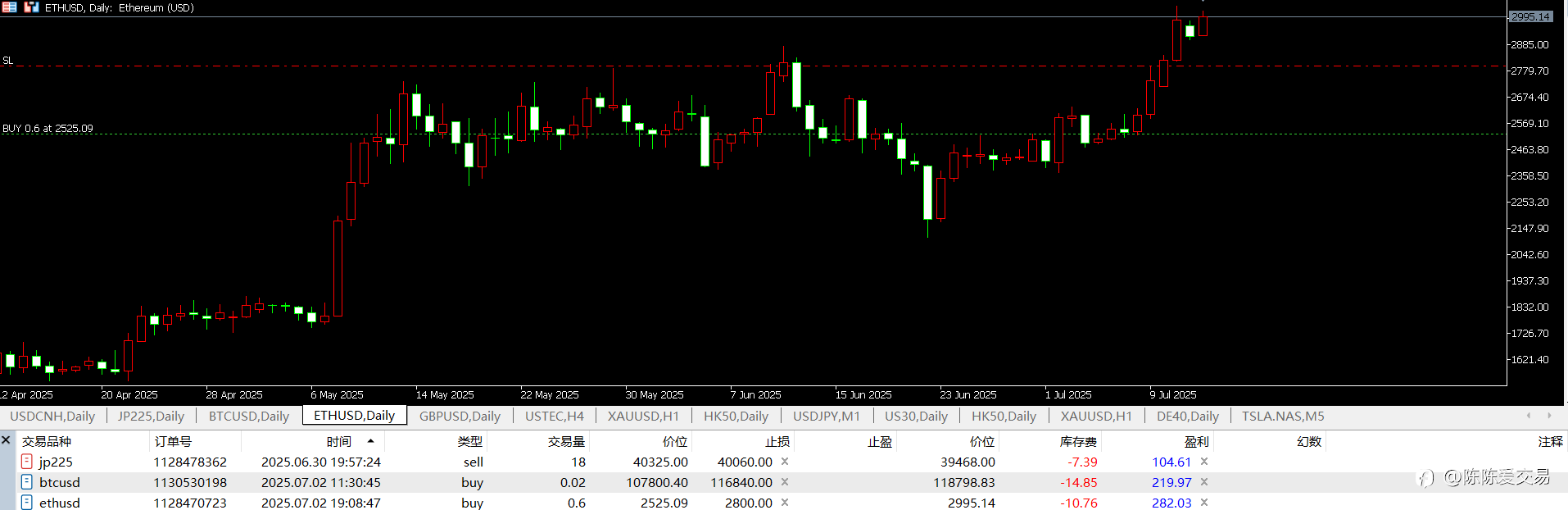The height and width of the screenshot is (510, 1568).
Task: Remove the stop loss of the ethusd order
Action: [x=785, y=502]
